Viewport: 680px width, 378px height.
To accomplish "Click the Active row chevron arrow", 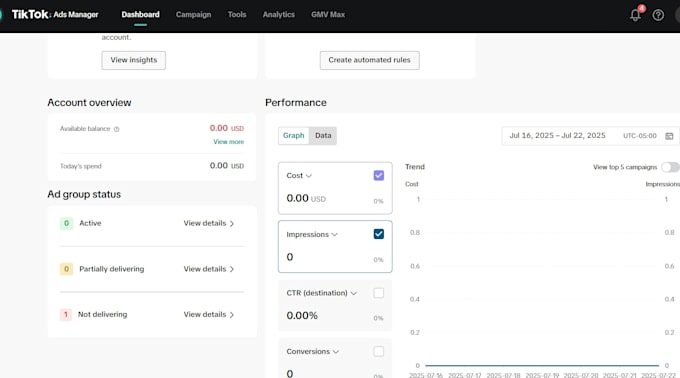I will (232, 224).
